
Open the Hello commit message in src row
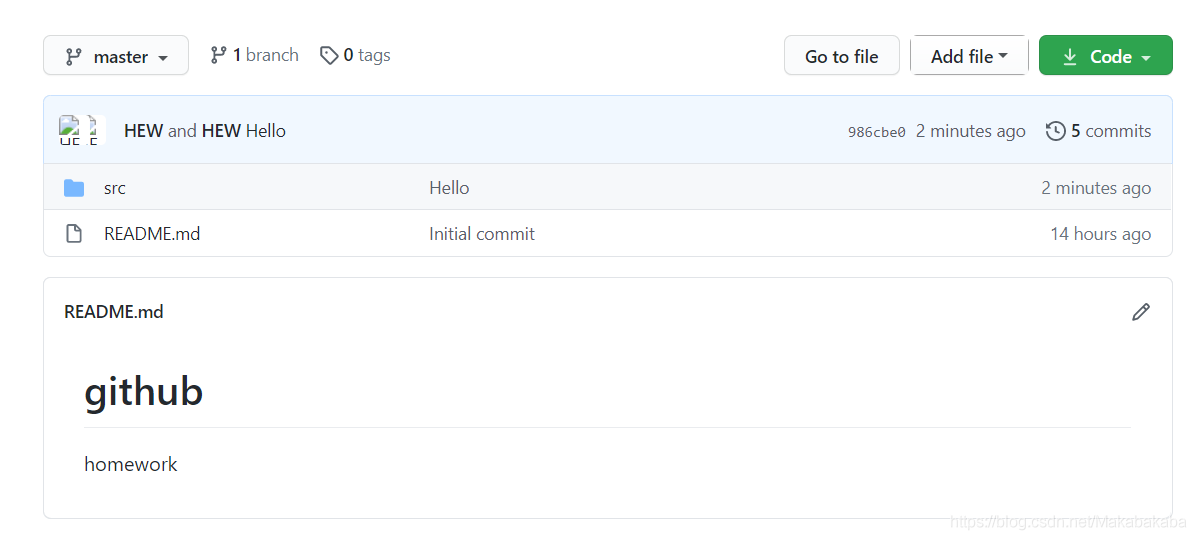[x=449, y=188]
